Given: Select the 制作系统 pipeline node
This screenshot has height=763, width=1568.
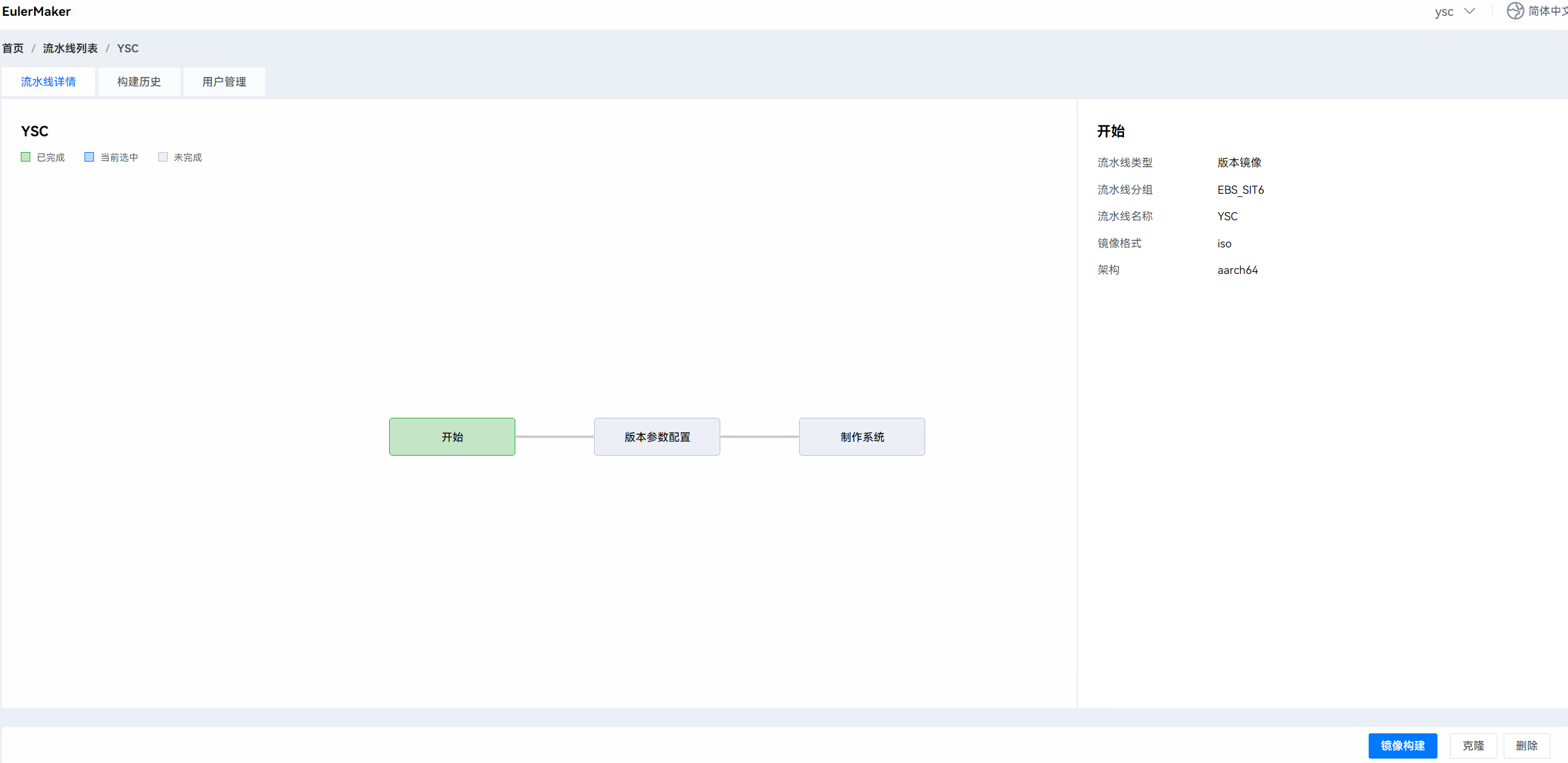Looking at the screenshot, I should (x=862, y=437).
